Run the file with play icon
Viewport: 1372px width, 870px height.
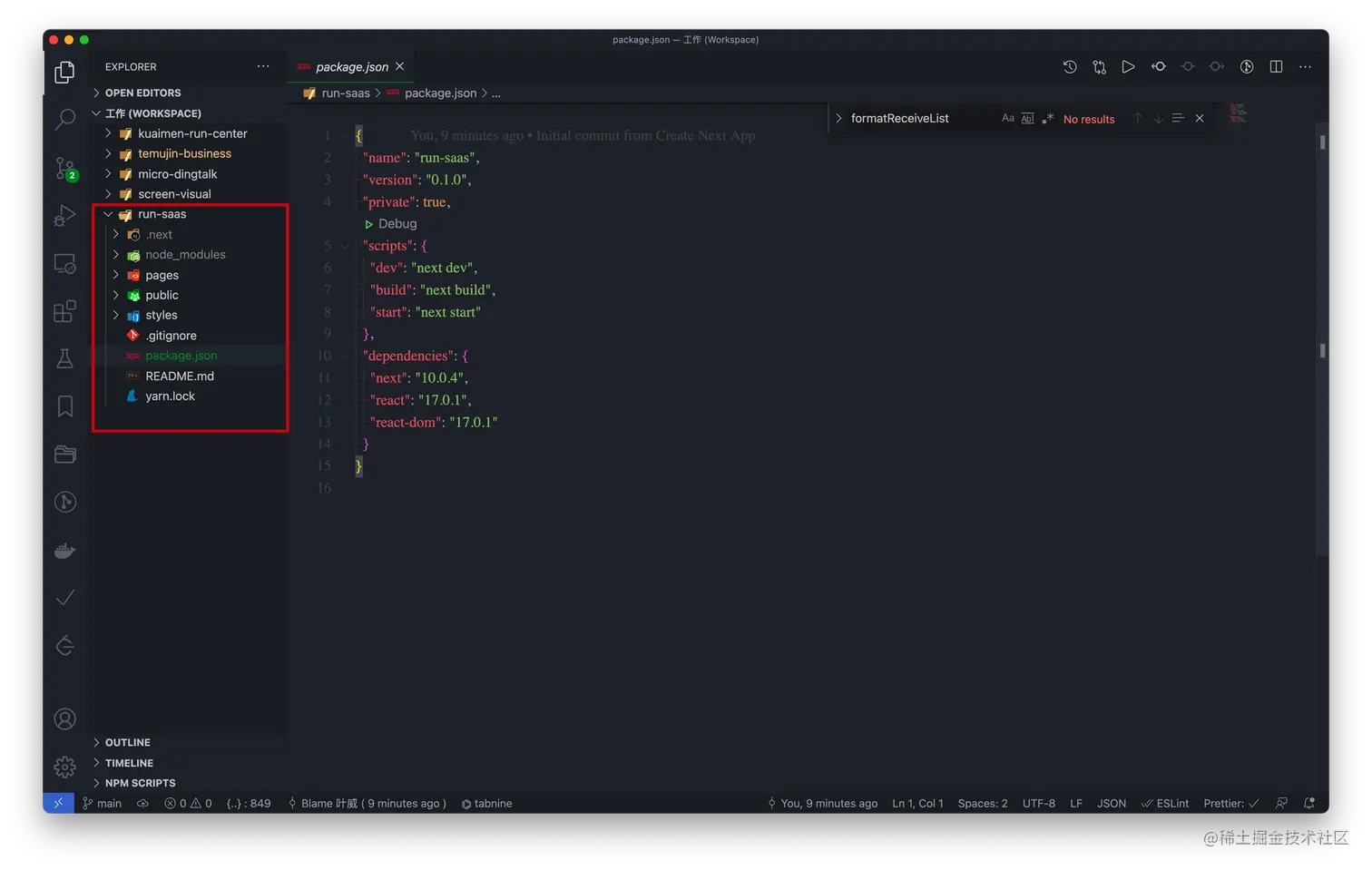point(1128,67)
